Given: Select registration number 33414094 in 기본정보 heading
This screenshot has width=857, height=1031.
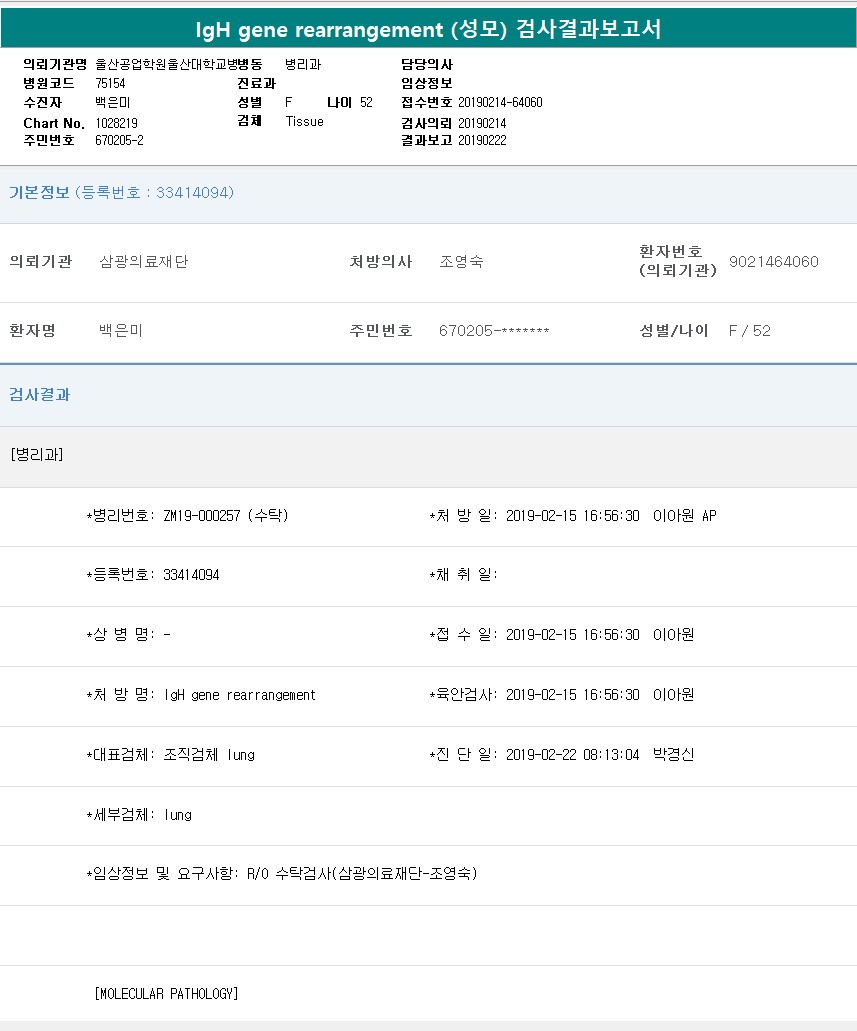Looking at the screenshot, I should coord(194,193).
